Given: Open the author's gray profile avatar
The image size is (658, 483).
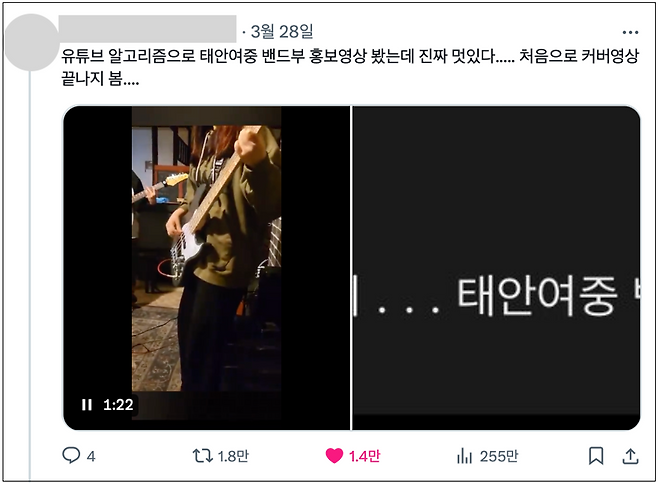Looking at the screenshot, I should click(31, 42).
